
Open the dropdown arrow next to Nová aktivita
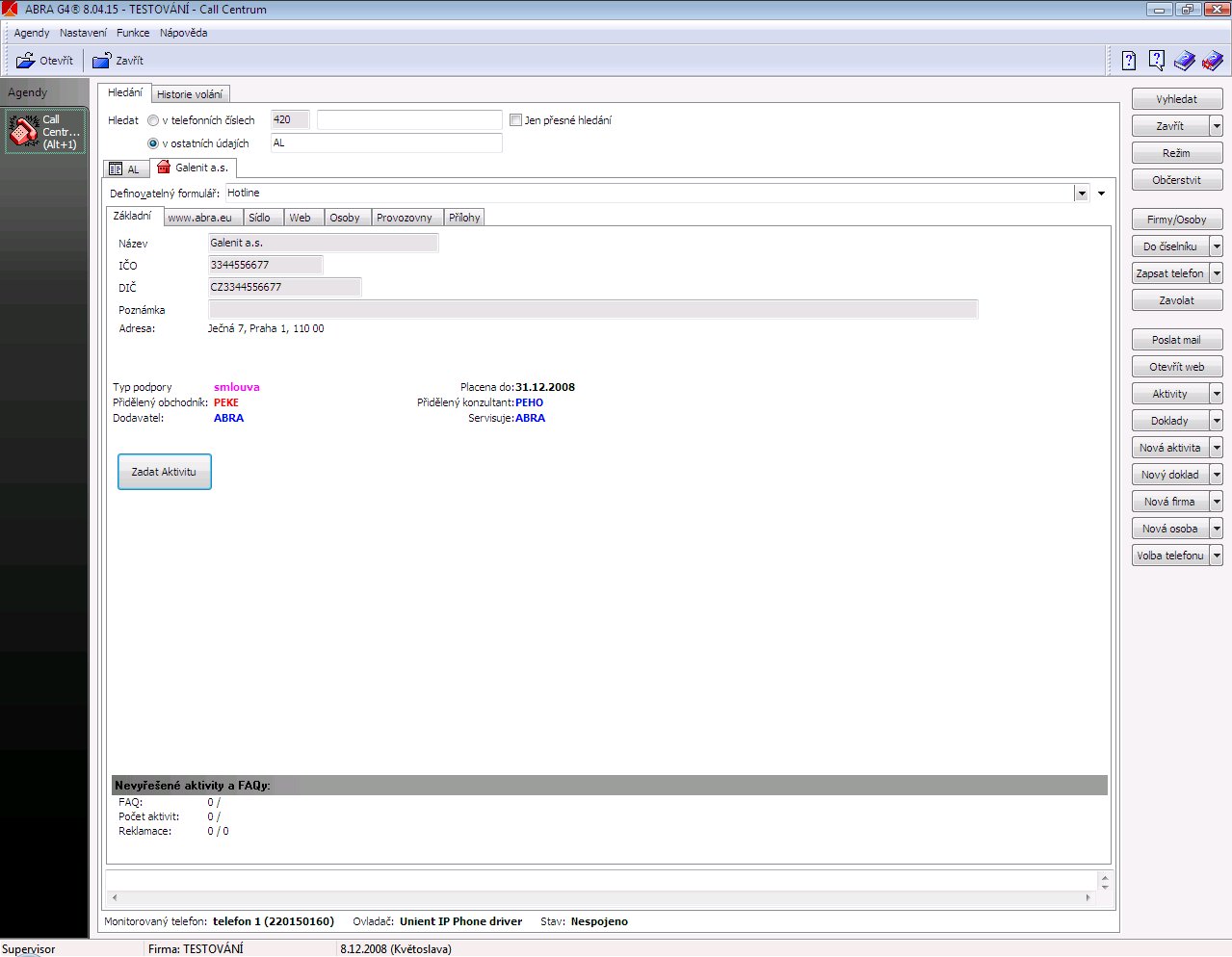tap(1217, 448)
